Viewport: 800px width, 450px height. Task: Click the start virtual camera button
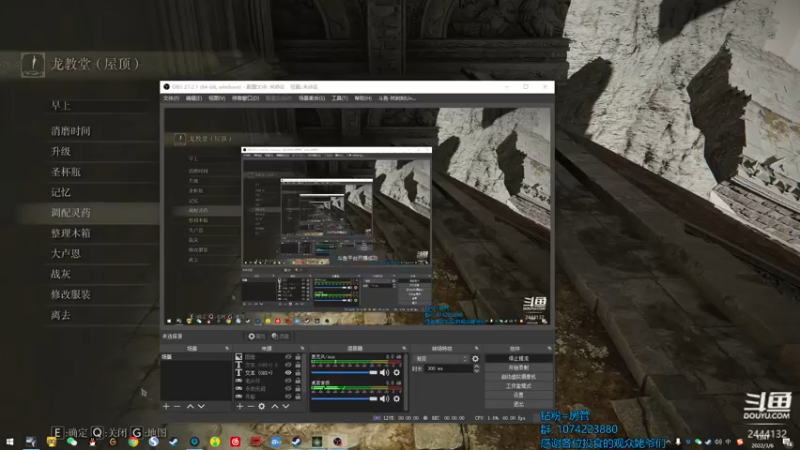click(x=518, y=377)
